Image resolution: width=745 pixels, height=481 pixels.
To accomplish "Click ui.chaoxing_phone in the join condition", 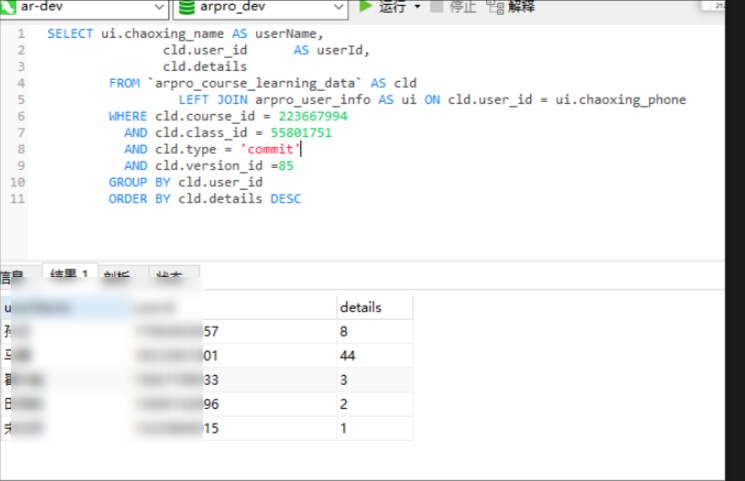I will pos(621,100).
